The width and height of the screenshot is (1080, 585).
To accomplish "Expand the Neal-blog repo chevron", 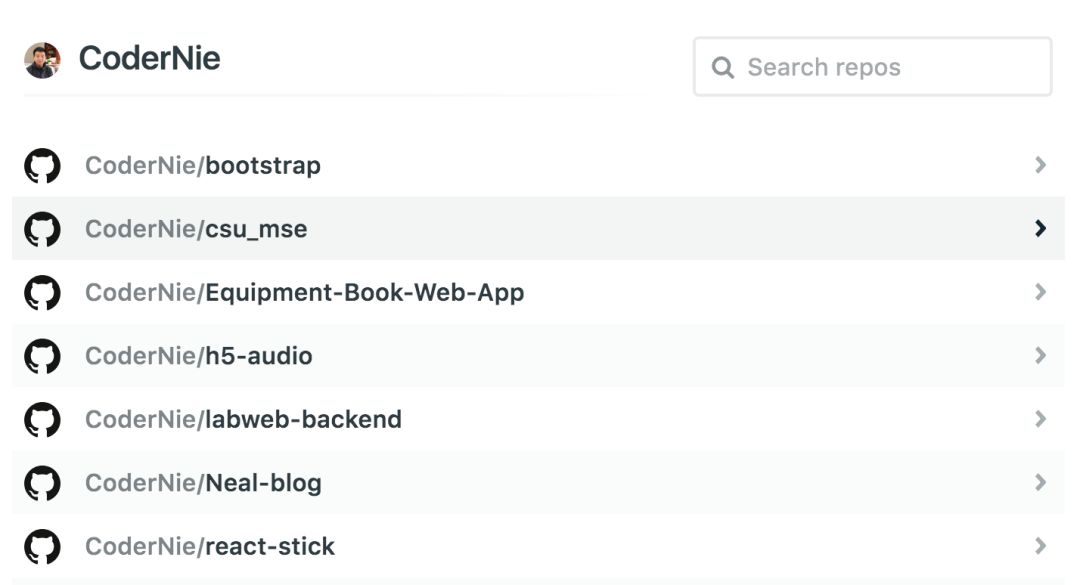I will (x=1040, y=482).
